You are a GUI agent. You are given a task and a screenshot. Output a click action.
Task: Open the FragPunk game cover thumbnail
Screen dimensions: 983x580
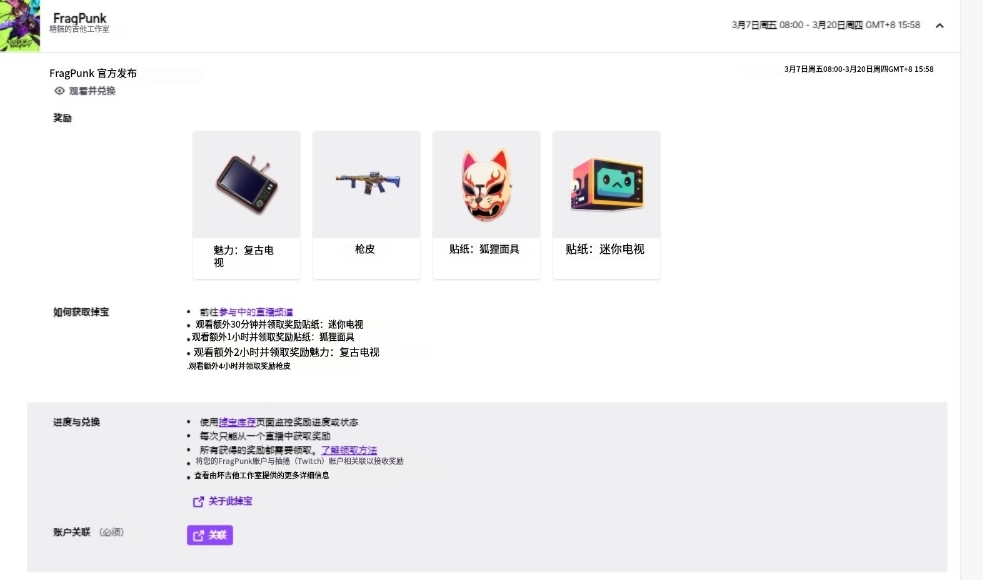click(19, 26)
